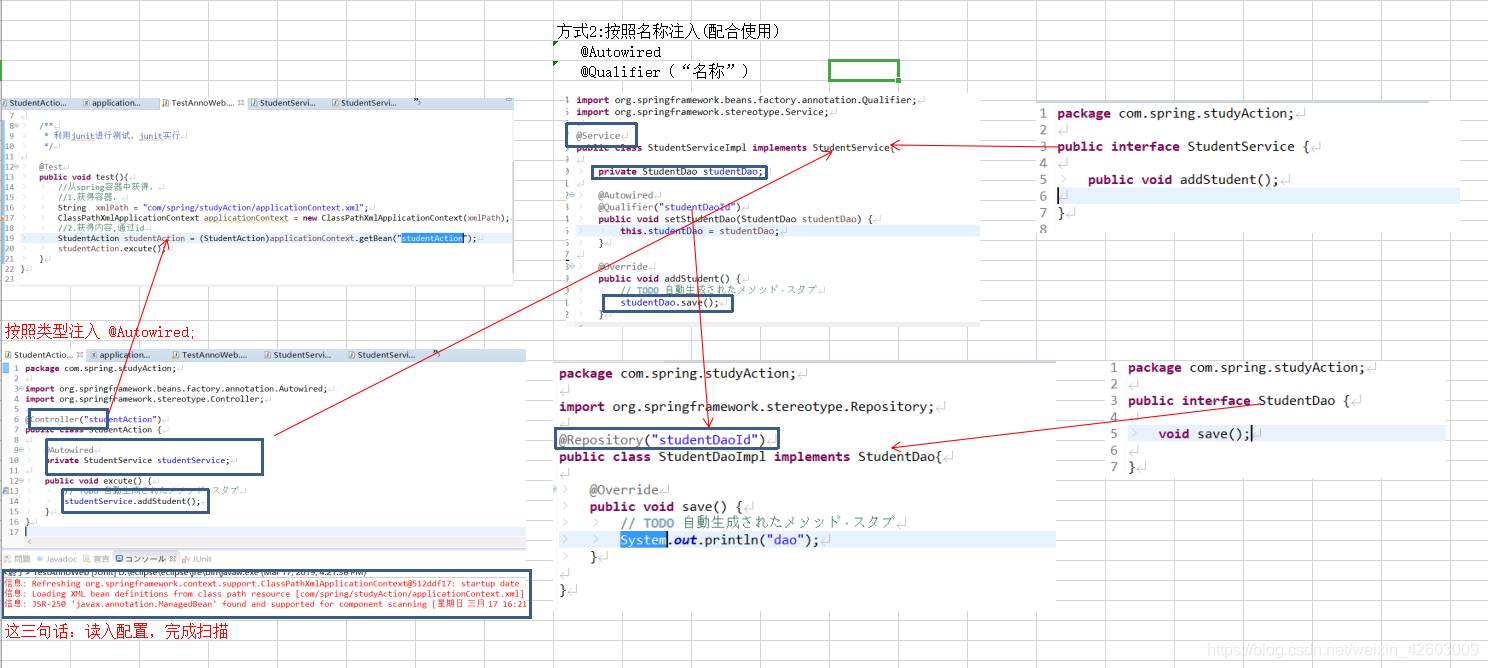Click 'private StudentDao studentDao;' line

point(680,171)
